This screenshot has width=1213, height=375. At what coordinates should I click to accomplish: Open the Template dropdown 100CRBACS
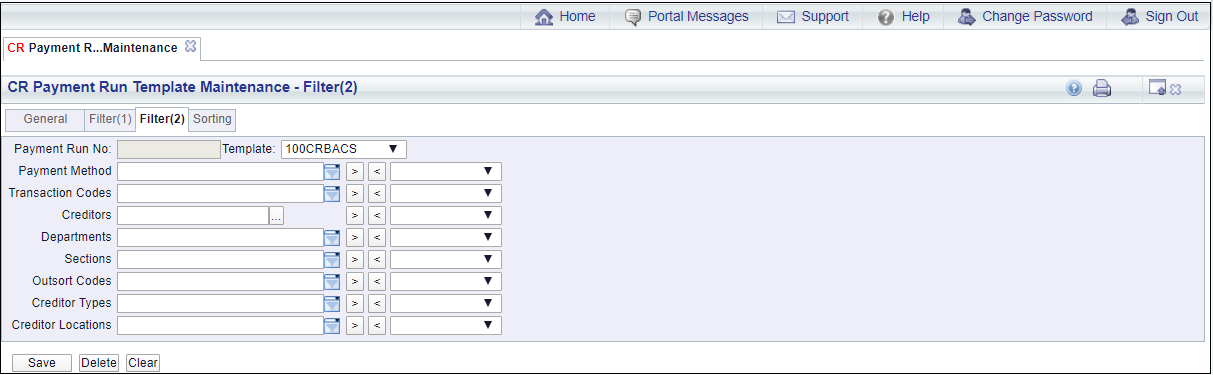point(344,149)
